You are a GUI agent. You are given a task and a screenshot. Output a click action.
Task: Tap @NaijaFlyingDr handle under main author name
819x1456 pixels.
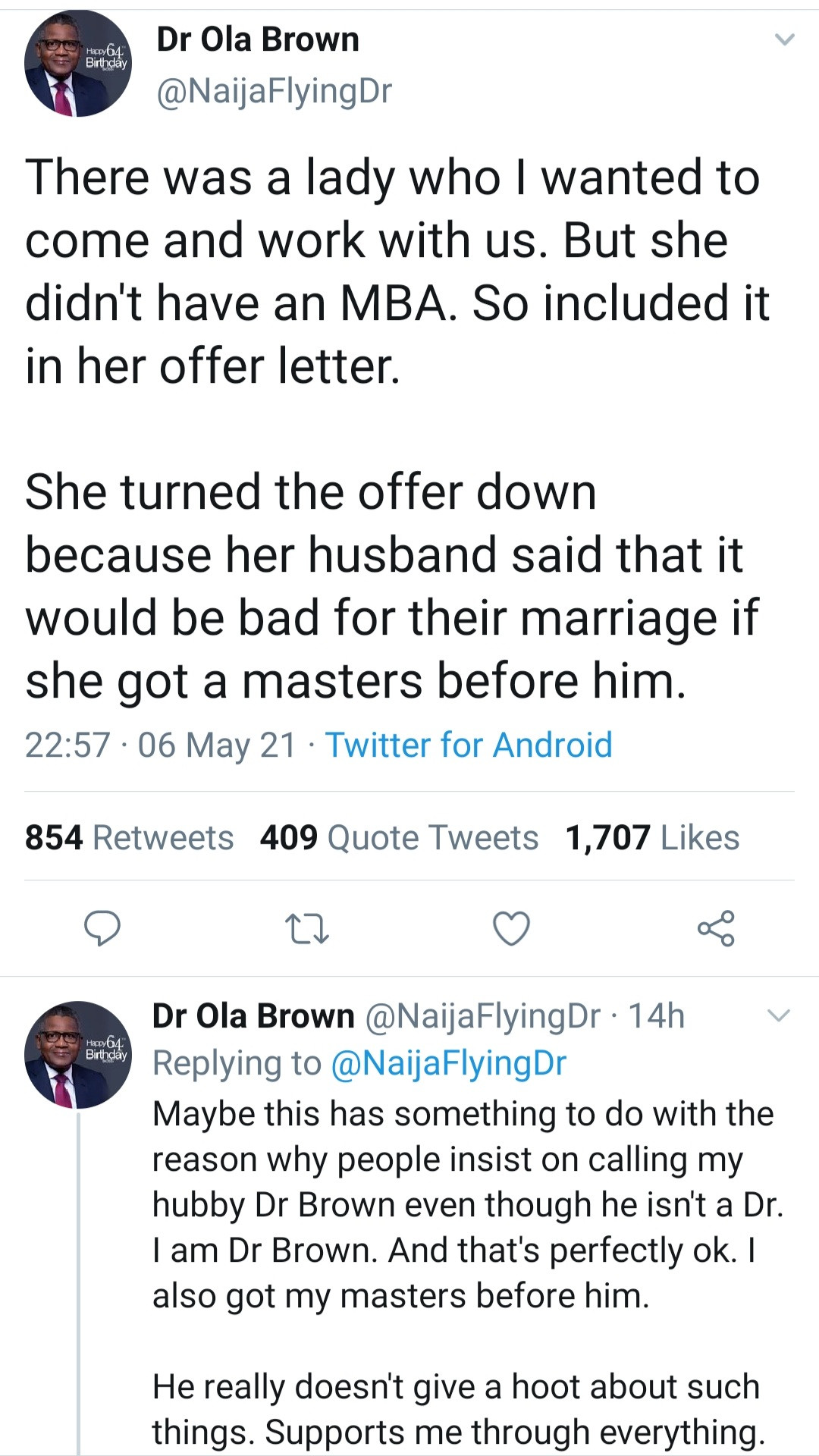tap(274, 91)
